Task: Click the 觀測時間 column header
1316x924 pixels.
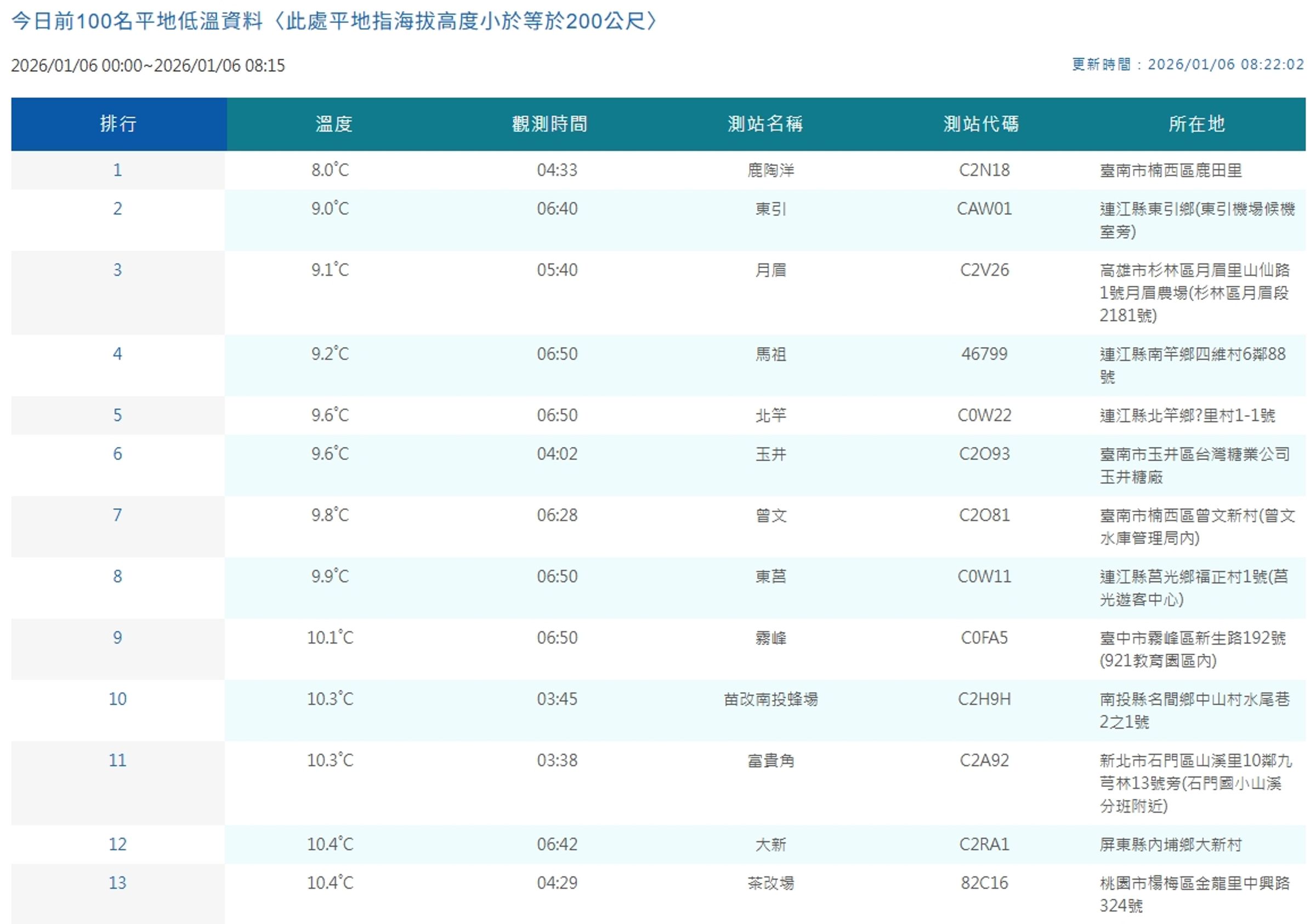Action: tap(549, 124)
